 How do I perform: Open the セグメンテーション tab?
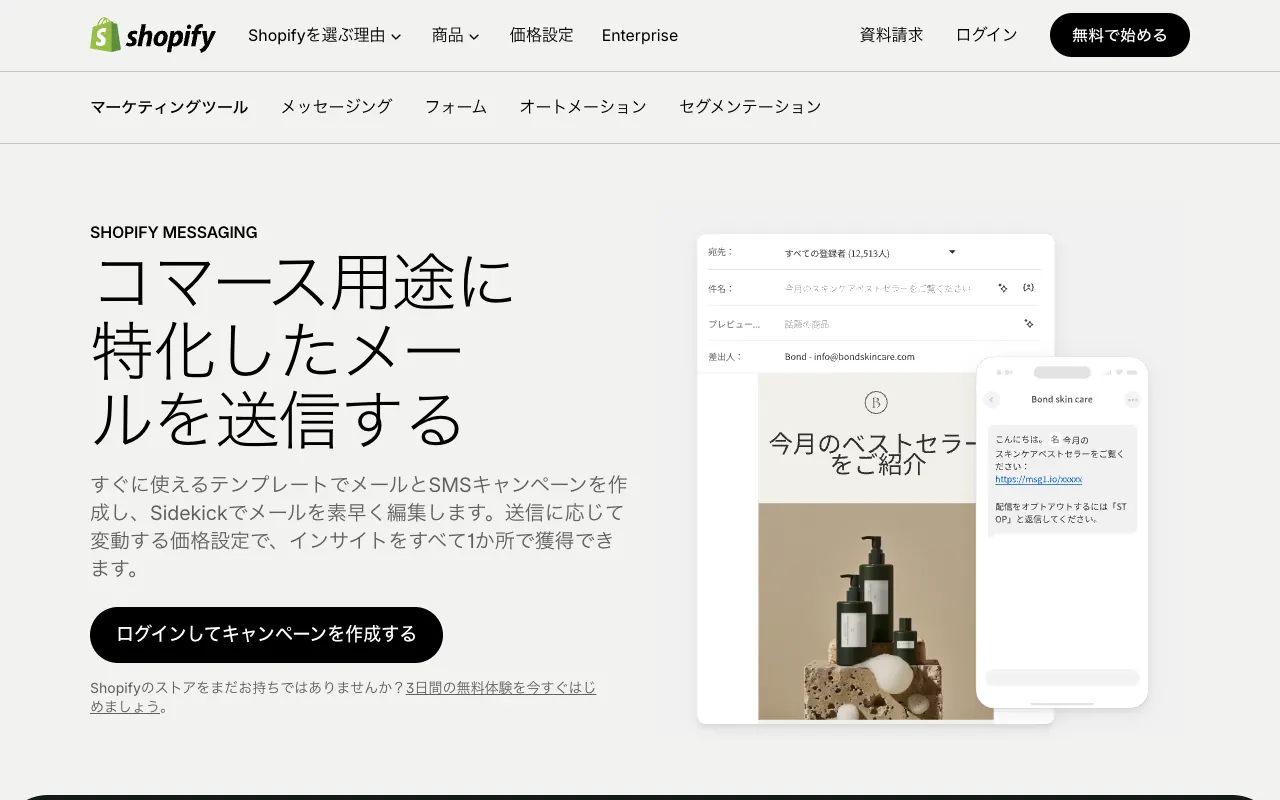tap(750, 107)
